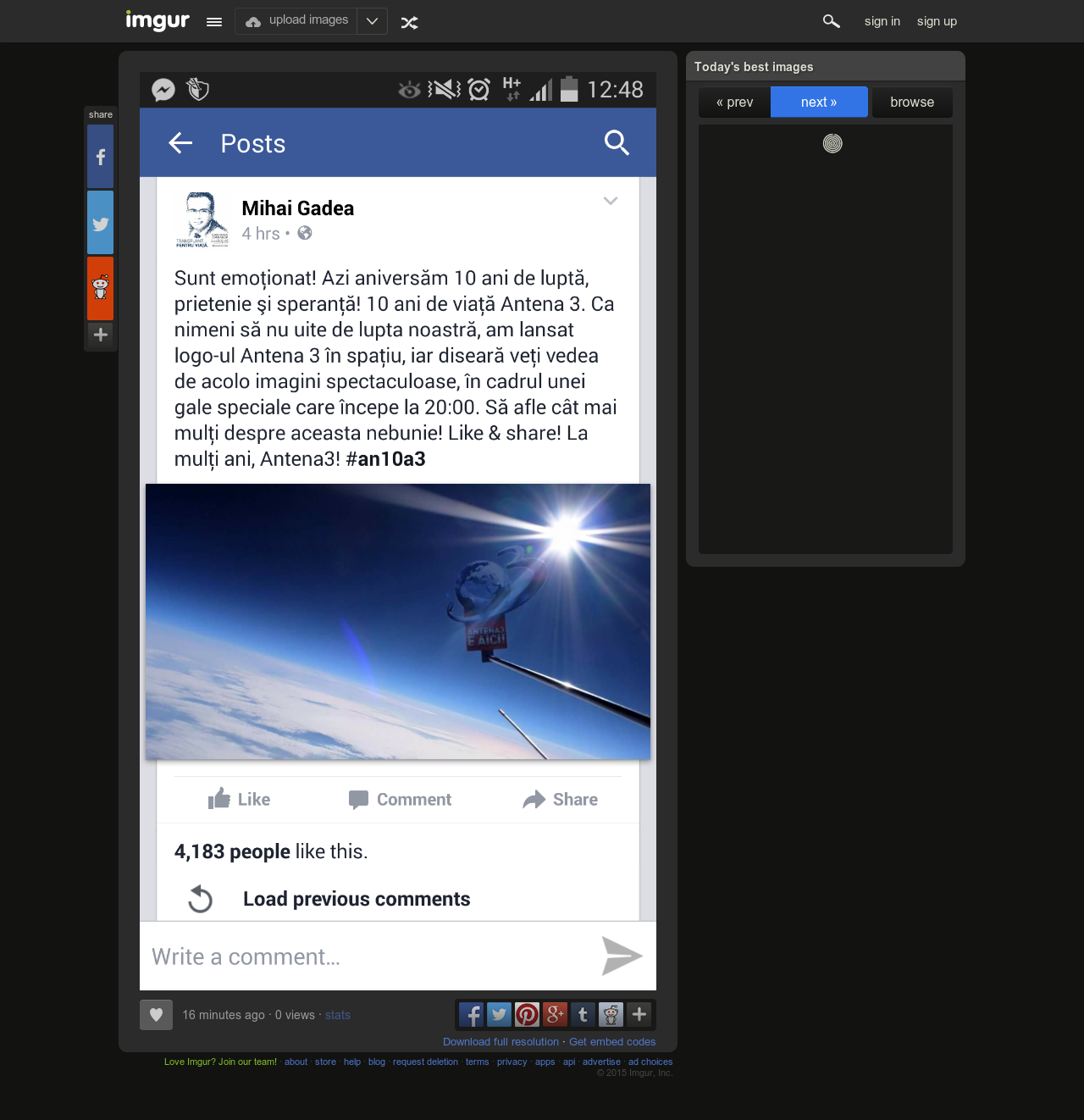Open the stats link

(x=338, y=1015)
